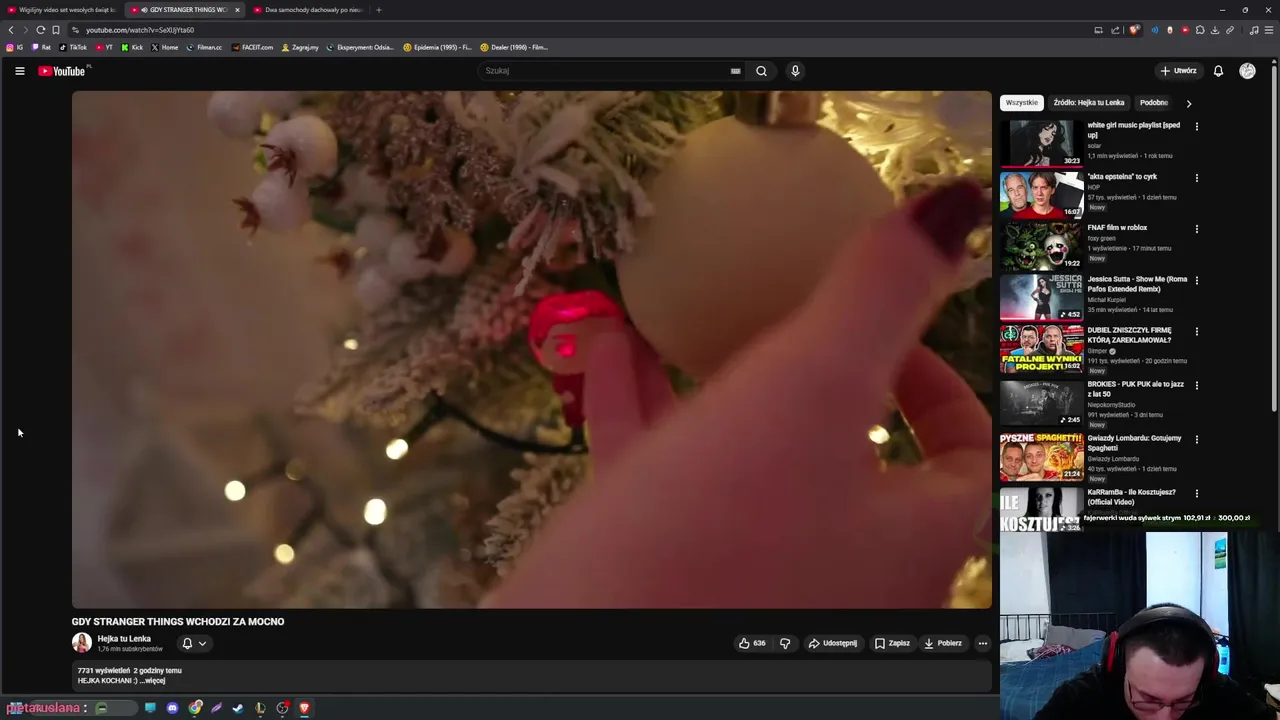Viewport: 1280px width, 720px height.
Task: Select the Wszystkie filter chip
Action: click(x=1022, y=103)
